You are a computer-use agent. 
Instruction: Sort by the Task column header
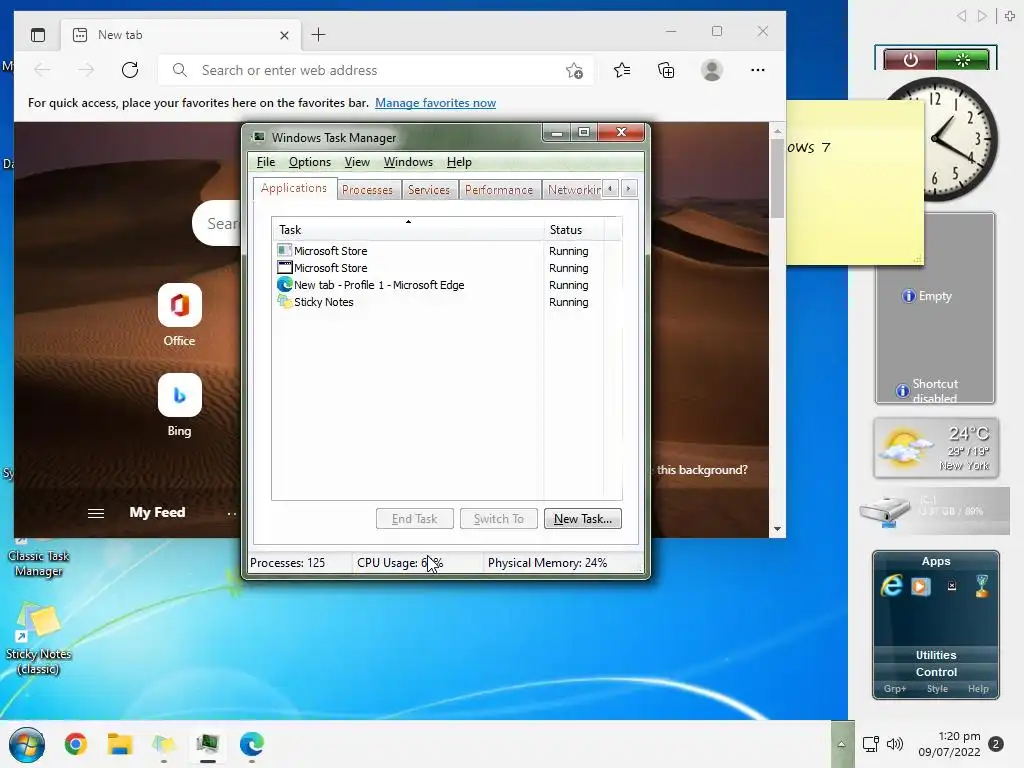(408, 230)
